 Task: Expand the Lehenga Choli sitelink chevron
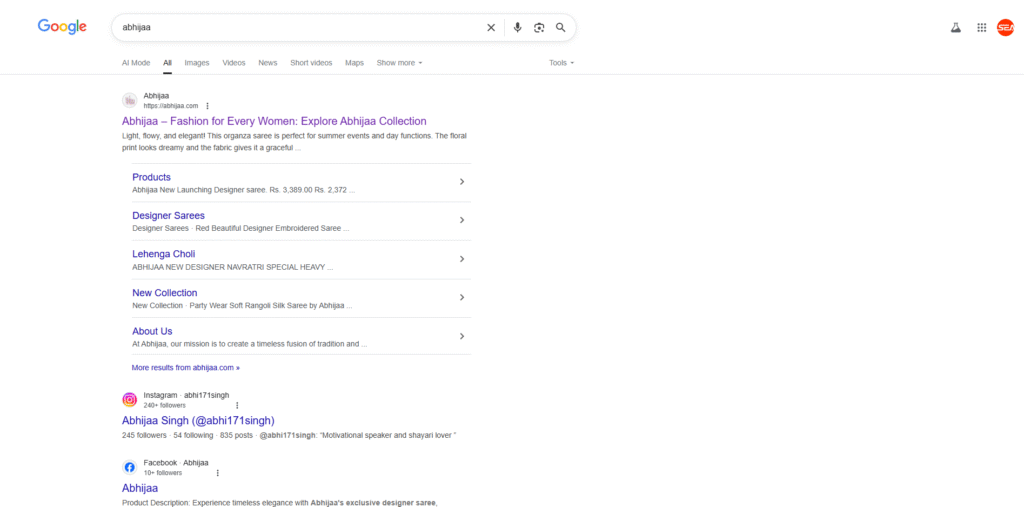pos(462,259)
